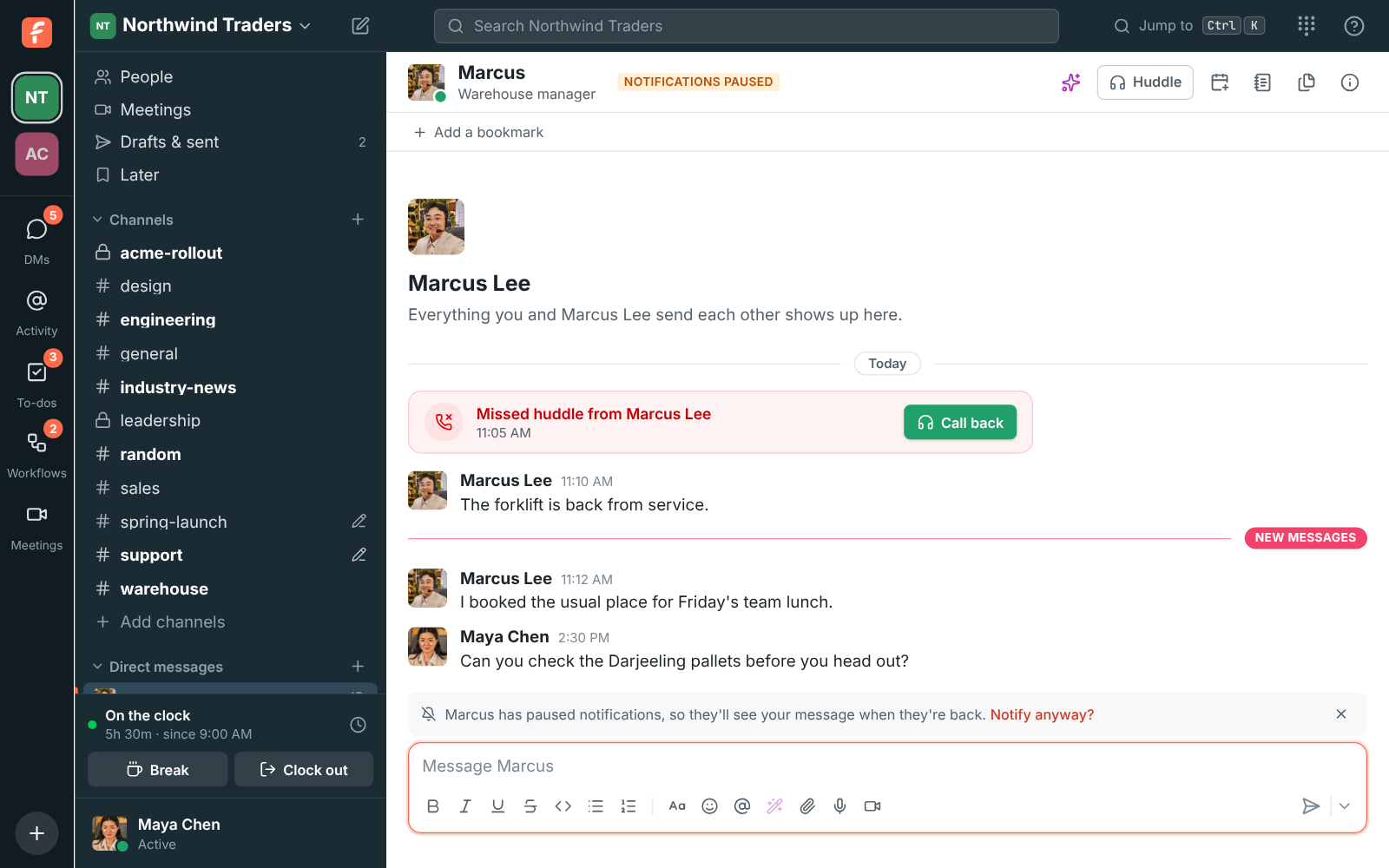This screenshot has height=868, width=1389.
Task: Record a video clip with camera icon
Action: [872, 806]
